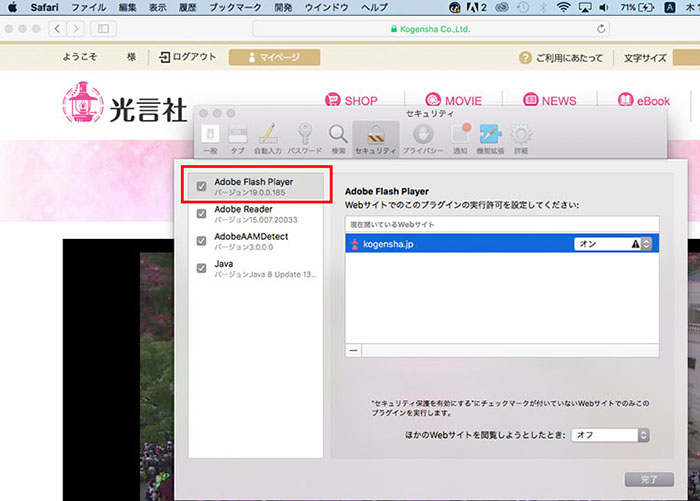700x501 pixels.
Task: Open the SHOP navigation link
Action: pyautogui.click(x=351, y=100)
